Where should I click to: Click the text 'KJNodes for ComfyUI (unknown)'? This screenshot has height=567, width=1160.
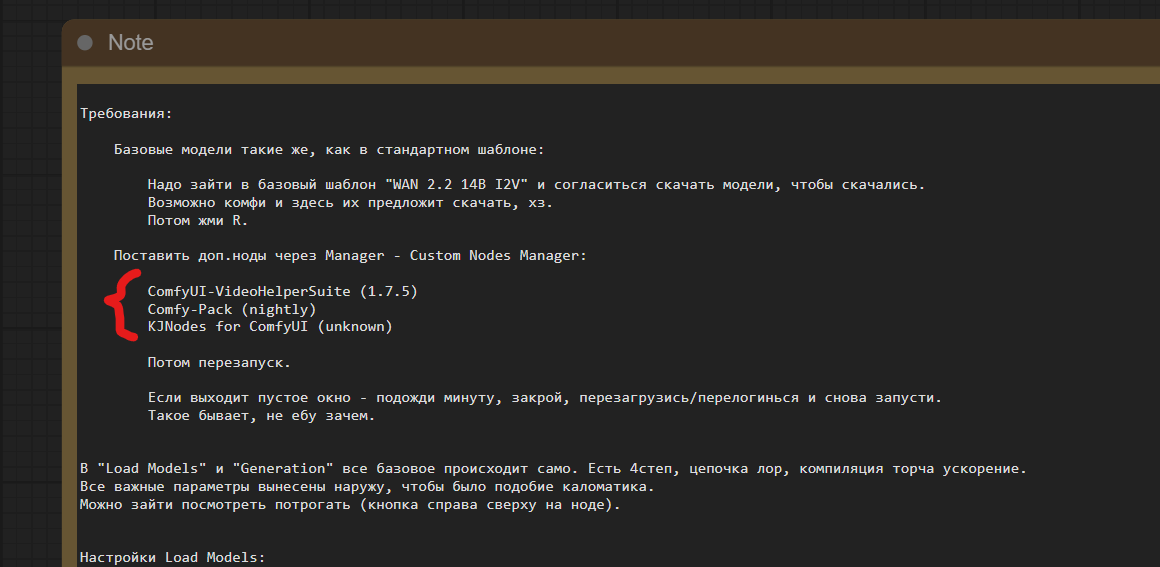pos(269,327)
